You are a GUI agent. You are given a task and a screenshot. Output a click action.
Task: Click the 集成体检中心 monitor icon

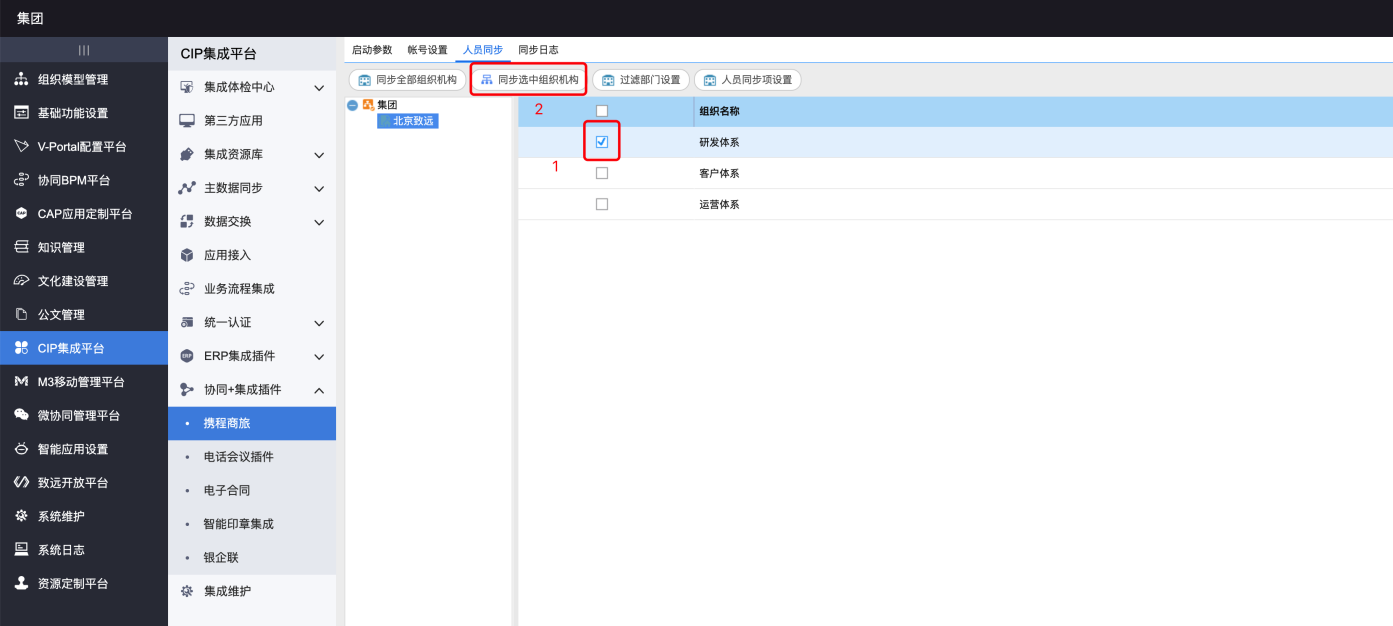(186, 88)
